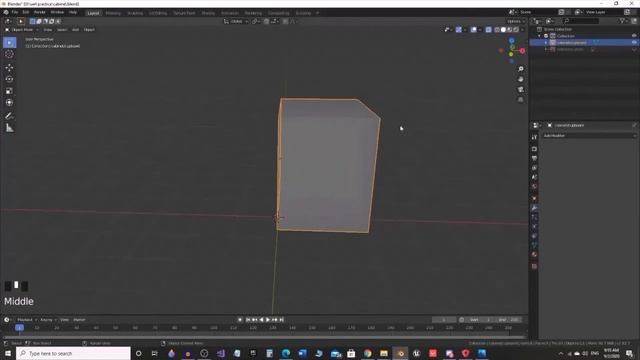Open the Render menu

(x=40, y=13)
